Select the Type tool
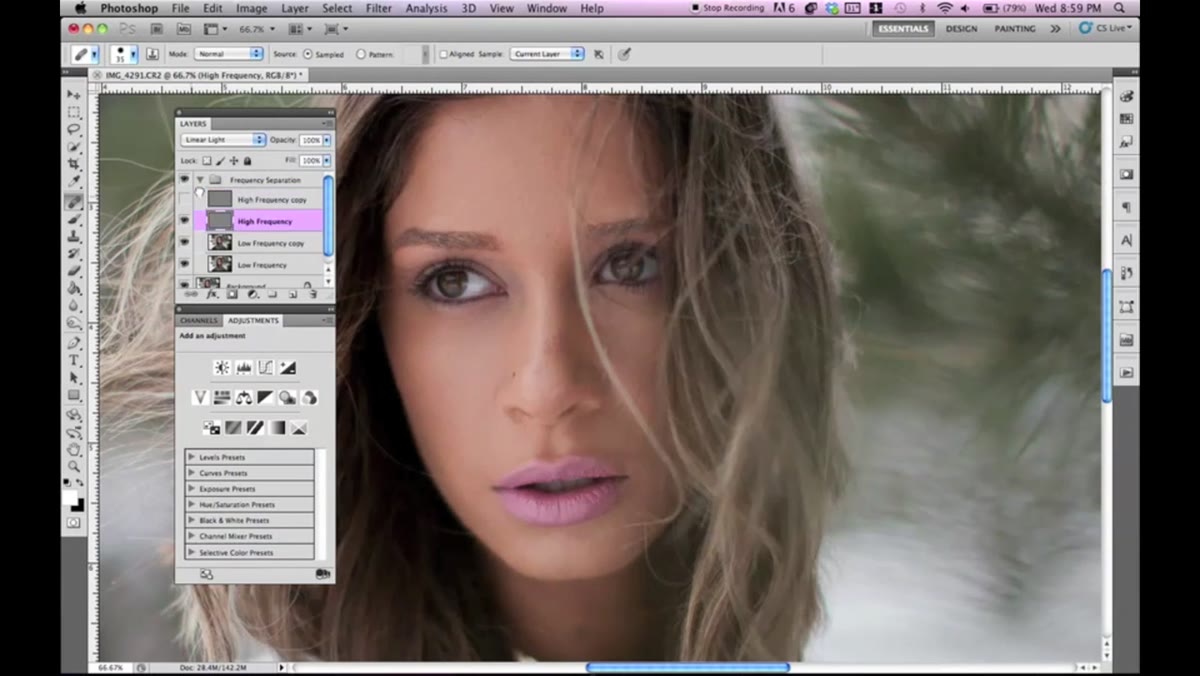 click(x=74, y=360)
